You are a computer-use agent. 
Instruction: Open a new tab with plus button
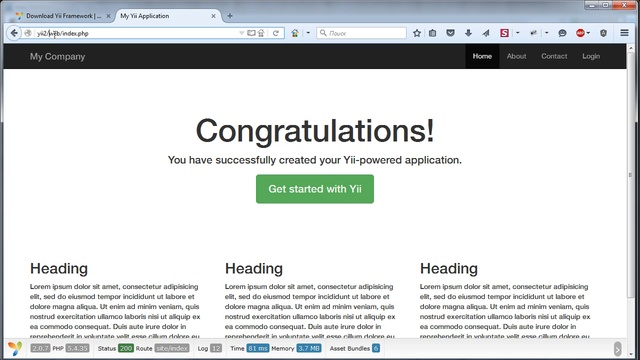230,16
